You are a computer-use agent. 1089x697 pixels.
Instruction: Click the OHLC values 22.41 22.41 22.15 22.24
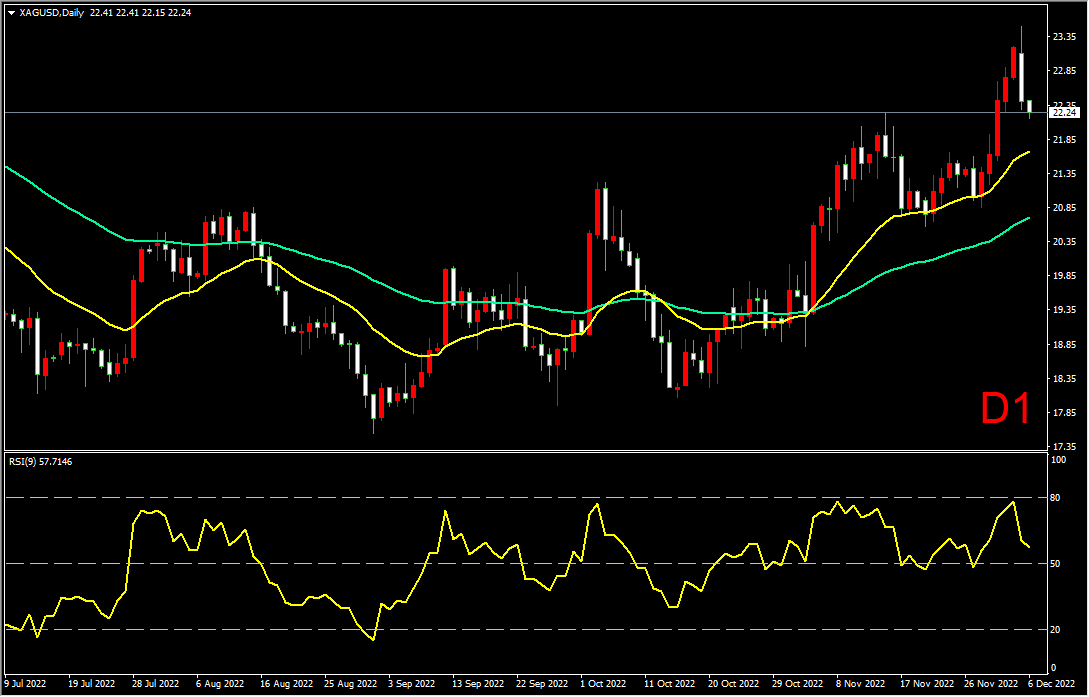point(139,12)
